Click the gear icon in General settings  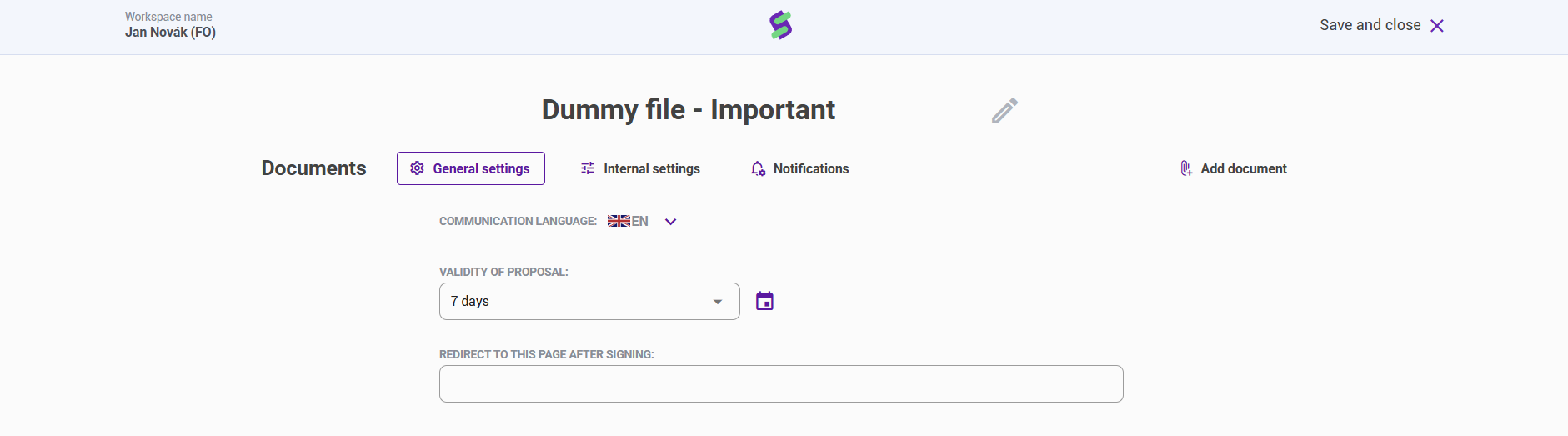418,168
